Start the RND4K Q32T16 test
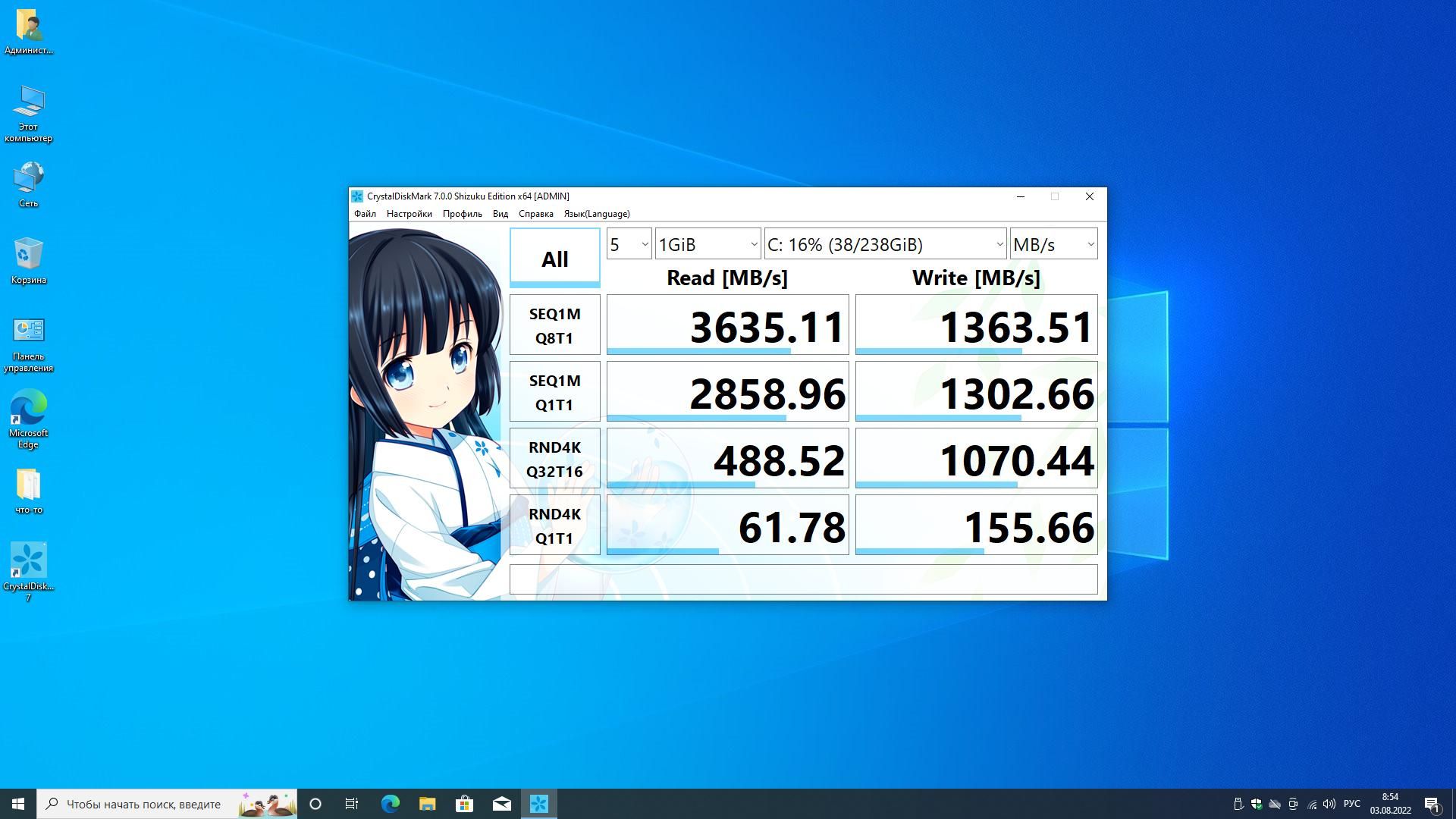The height and width of the screenshot is (819, 1456). point(554,459)
